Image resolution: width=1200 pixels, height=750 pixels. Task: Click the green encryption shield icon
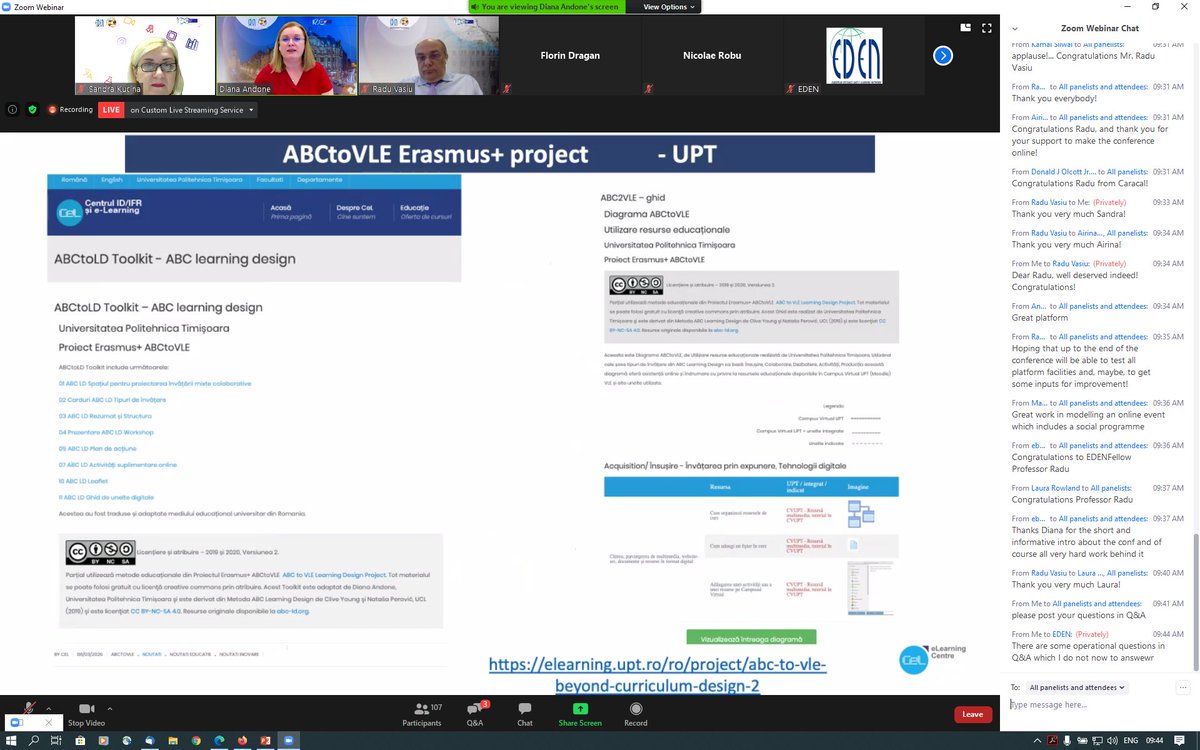coord(32,110)
